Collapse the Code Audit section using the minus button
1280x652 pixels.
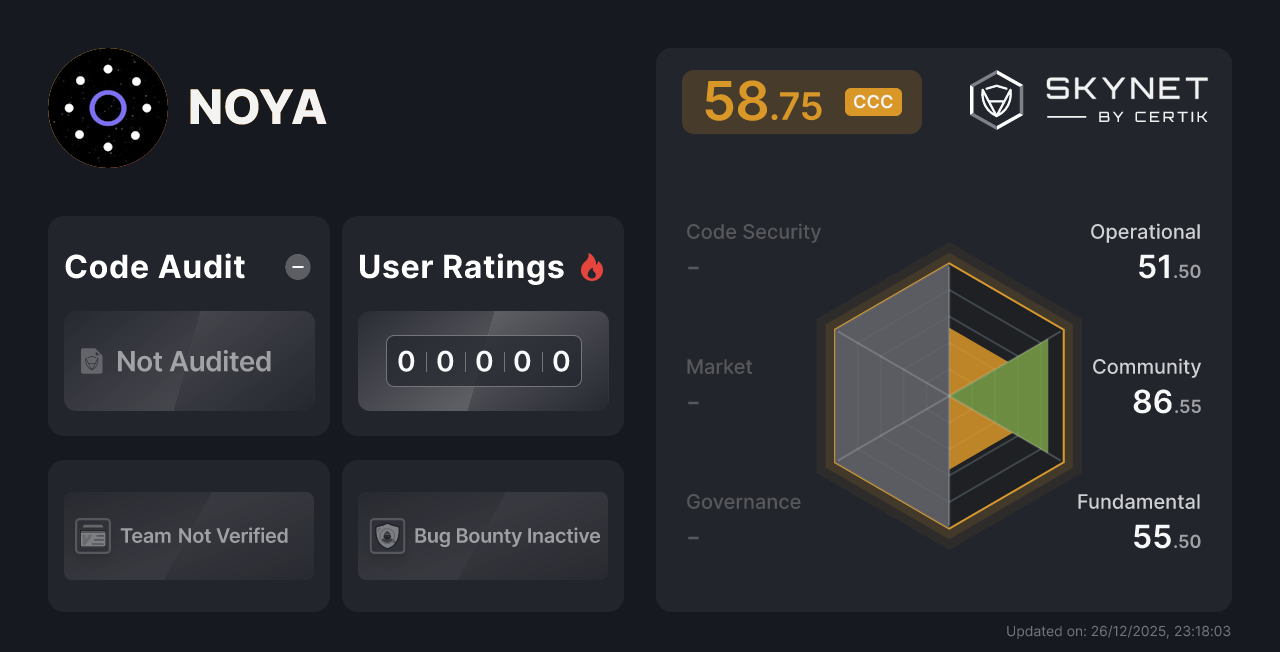297,267
